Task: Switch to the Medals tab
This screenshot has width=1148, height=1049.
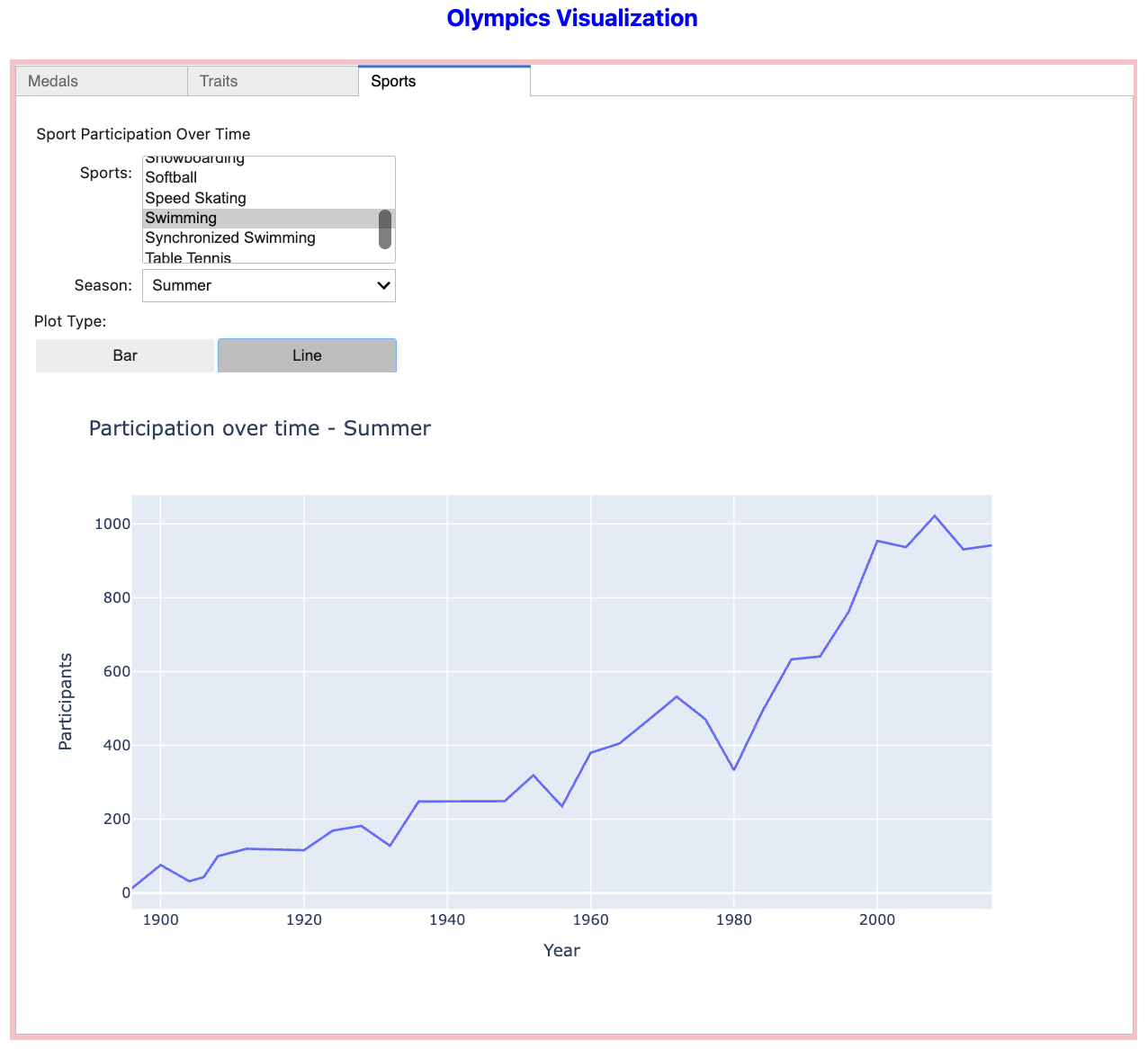Action: tap(101, 81)
